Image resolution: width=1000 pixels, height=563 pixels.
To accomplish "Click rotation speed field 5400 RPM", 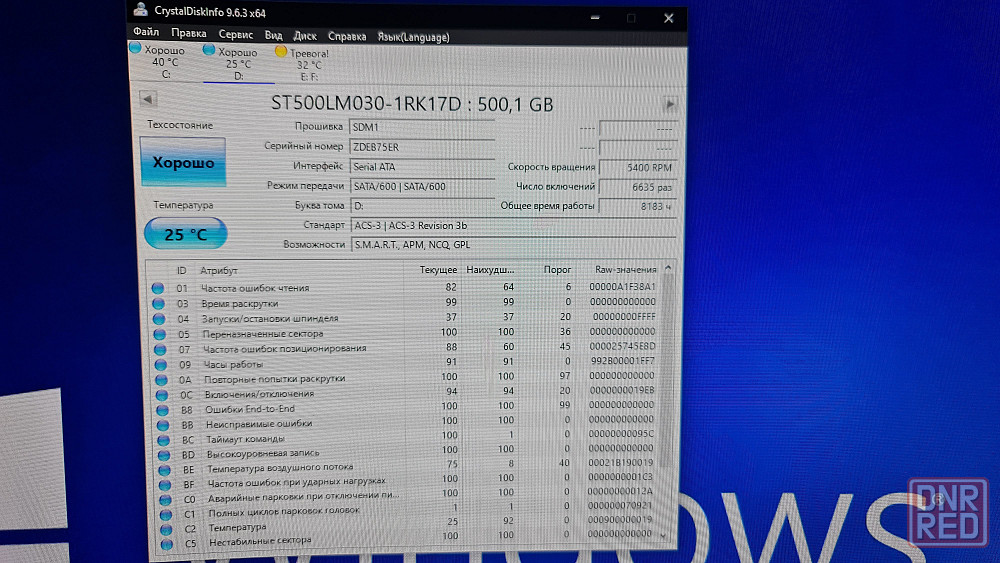I will pos(637,167).
